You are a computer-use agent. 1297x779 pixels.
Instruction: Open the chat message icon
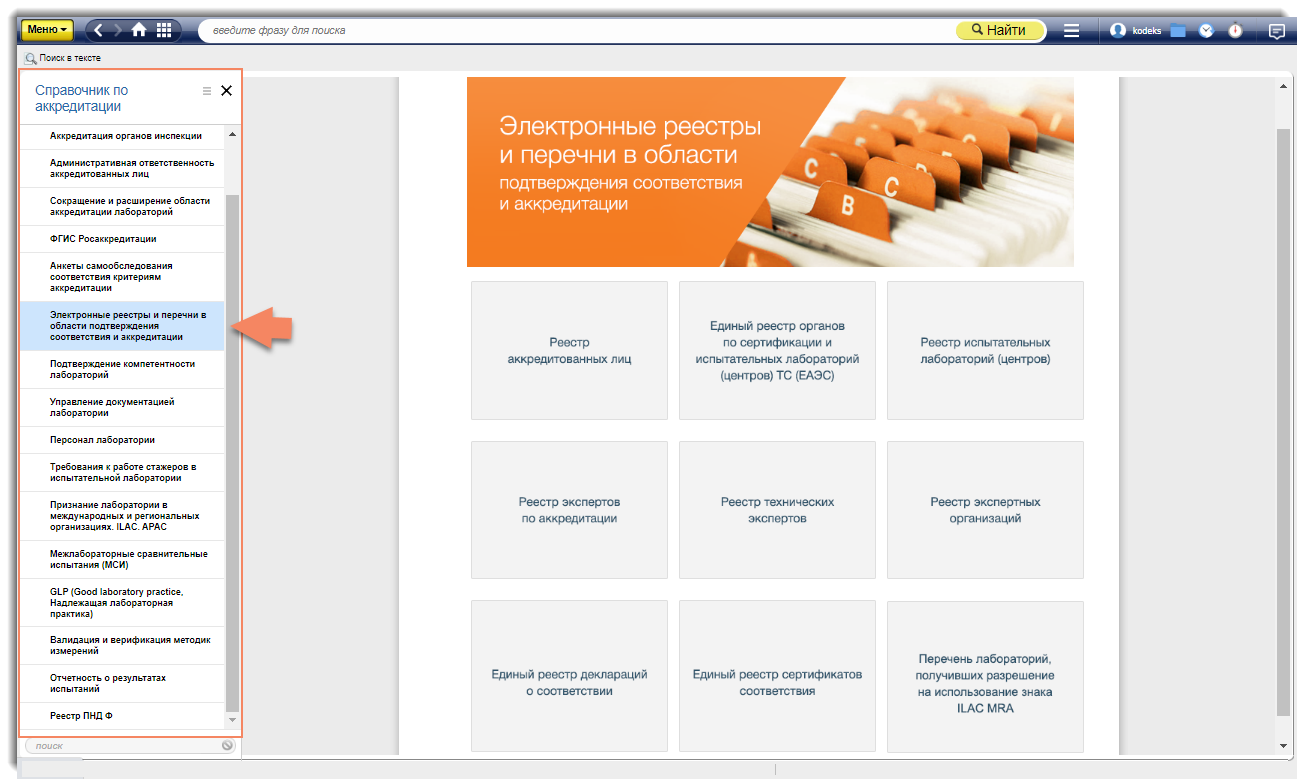coord(1277,31)
